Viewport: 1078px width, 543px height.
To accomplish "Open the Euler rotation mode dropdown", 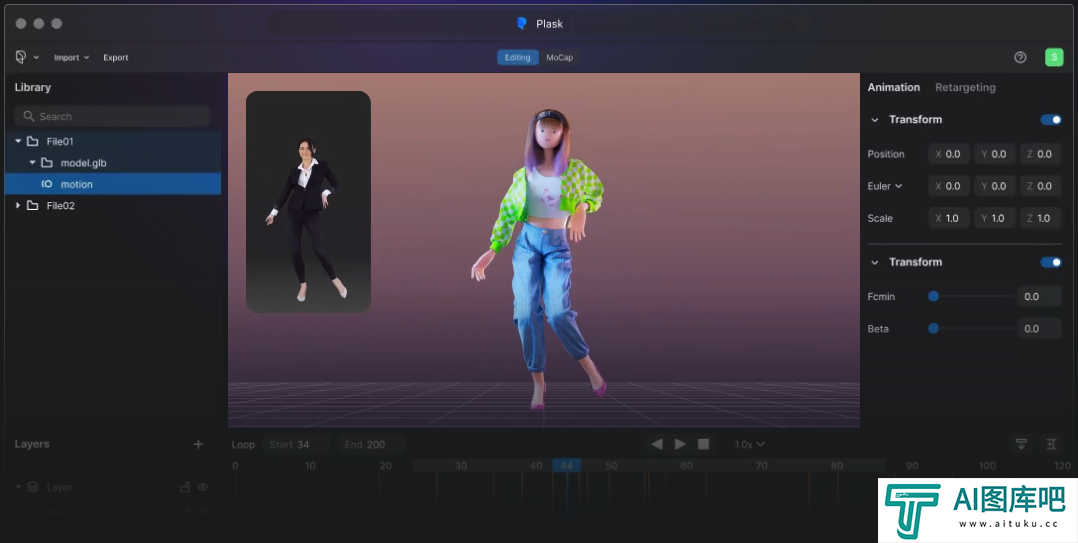I will click(x=885, y=186).
